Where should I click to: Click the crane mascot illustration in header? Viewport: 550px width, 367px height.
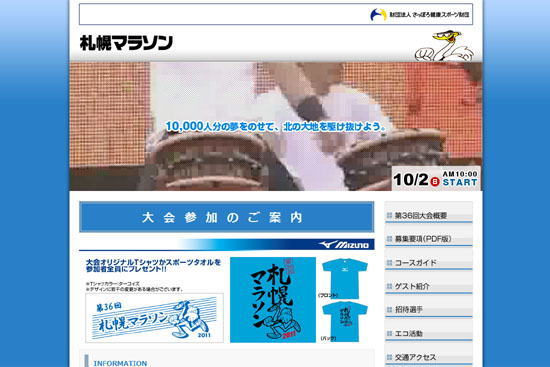444,46
